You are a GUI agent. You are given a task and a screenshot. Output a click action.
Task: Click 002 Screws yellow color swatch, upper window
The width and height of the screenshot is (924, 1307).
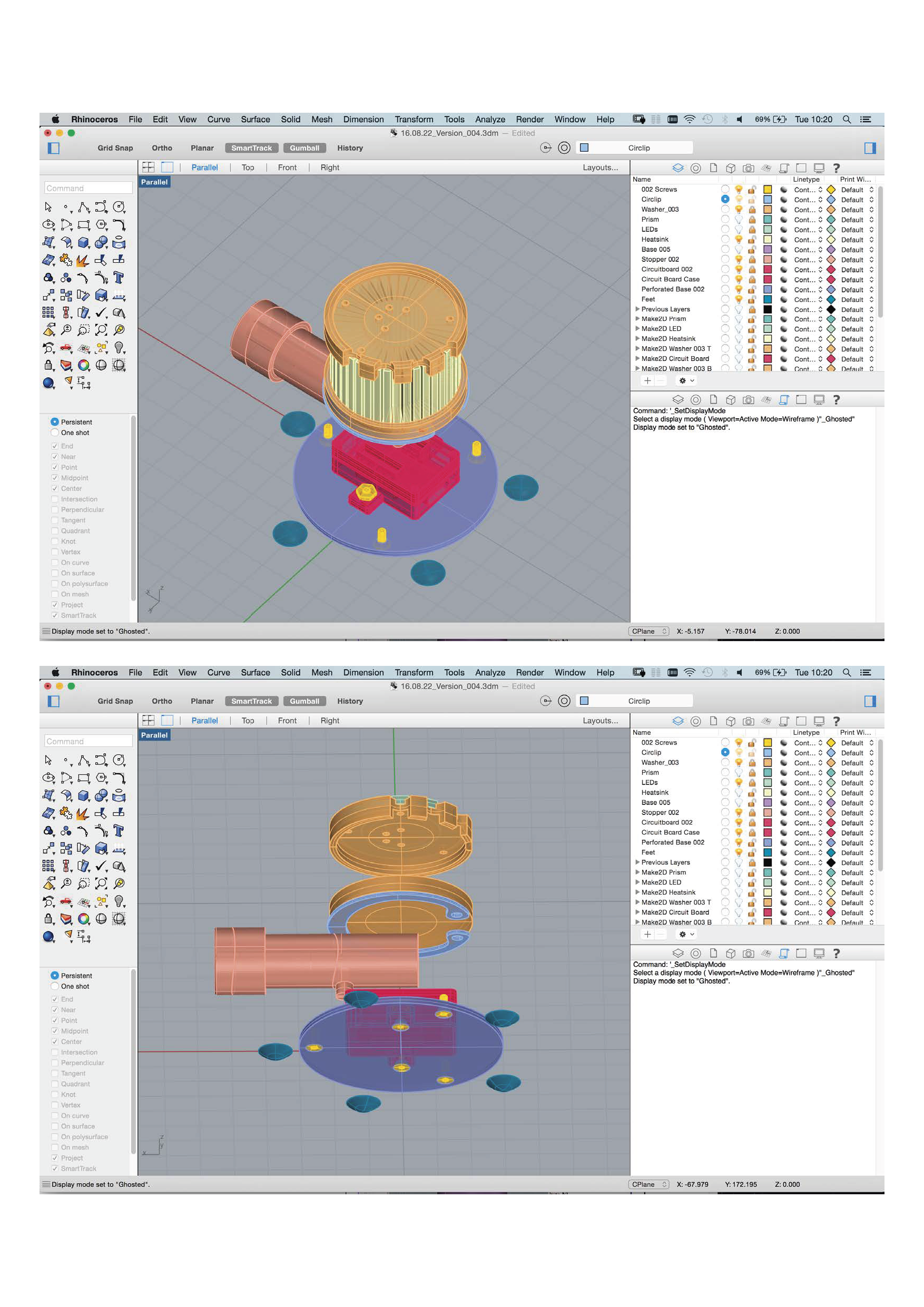767,190
